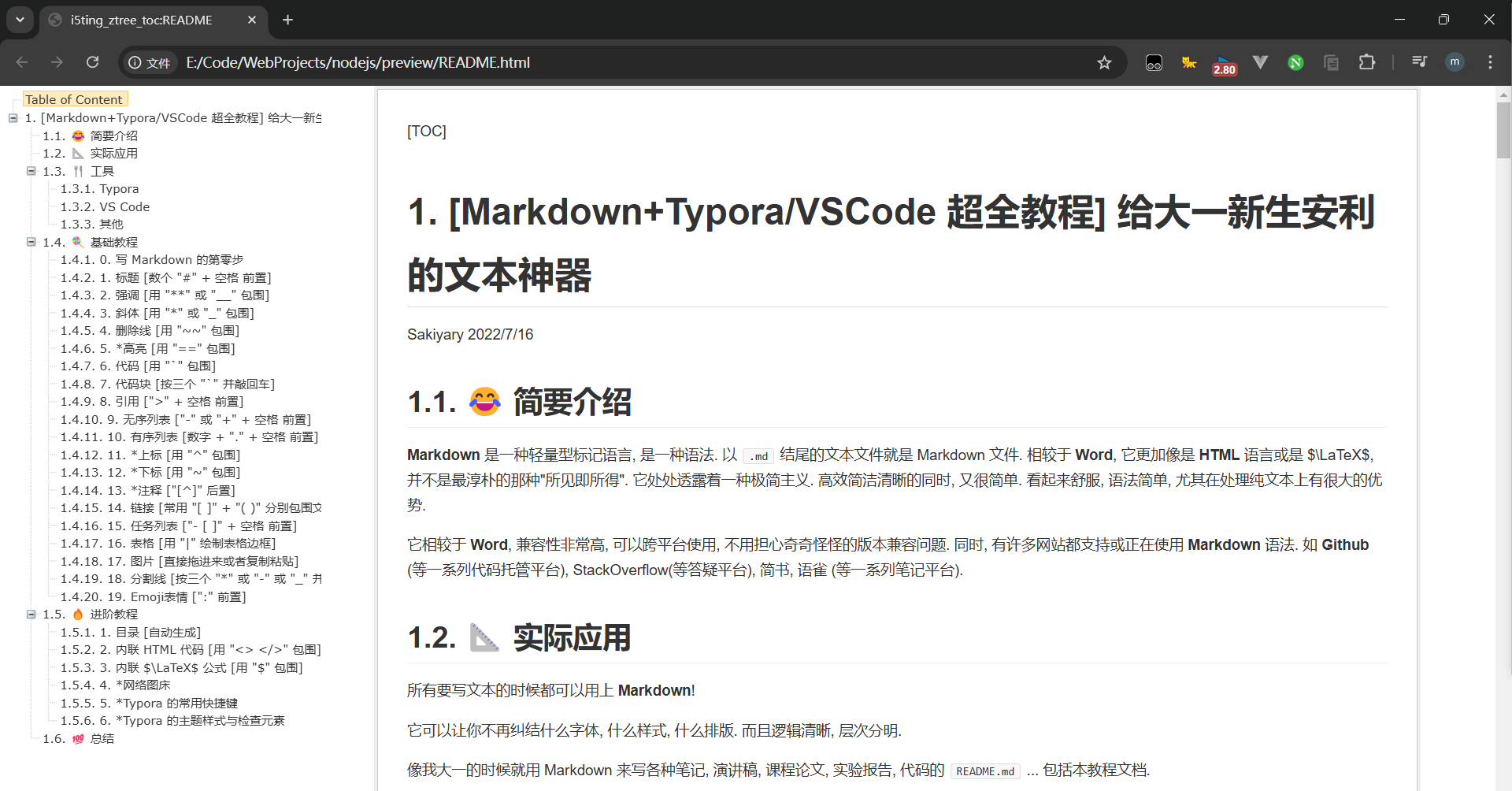
Task: Jump to 1.5.5. 5. *Typora 的常用快捷键
Action: [149, 703]
